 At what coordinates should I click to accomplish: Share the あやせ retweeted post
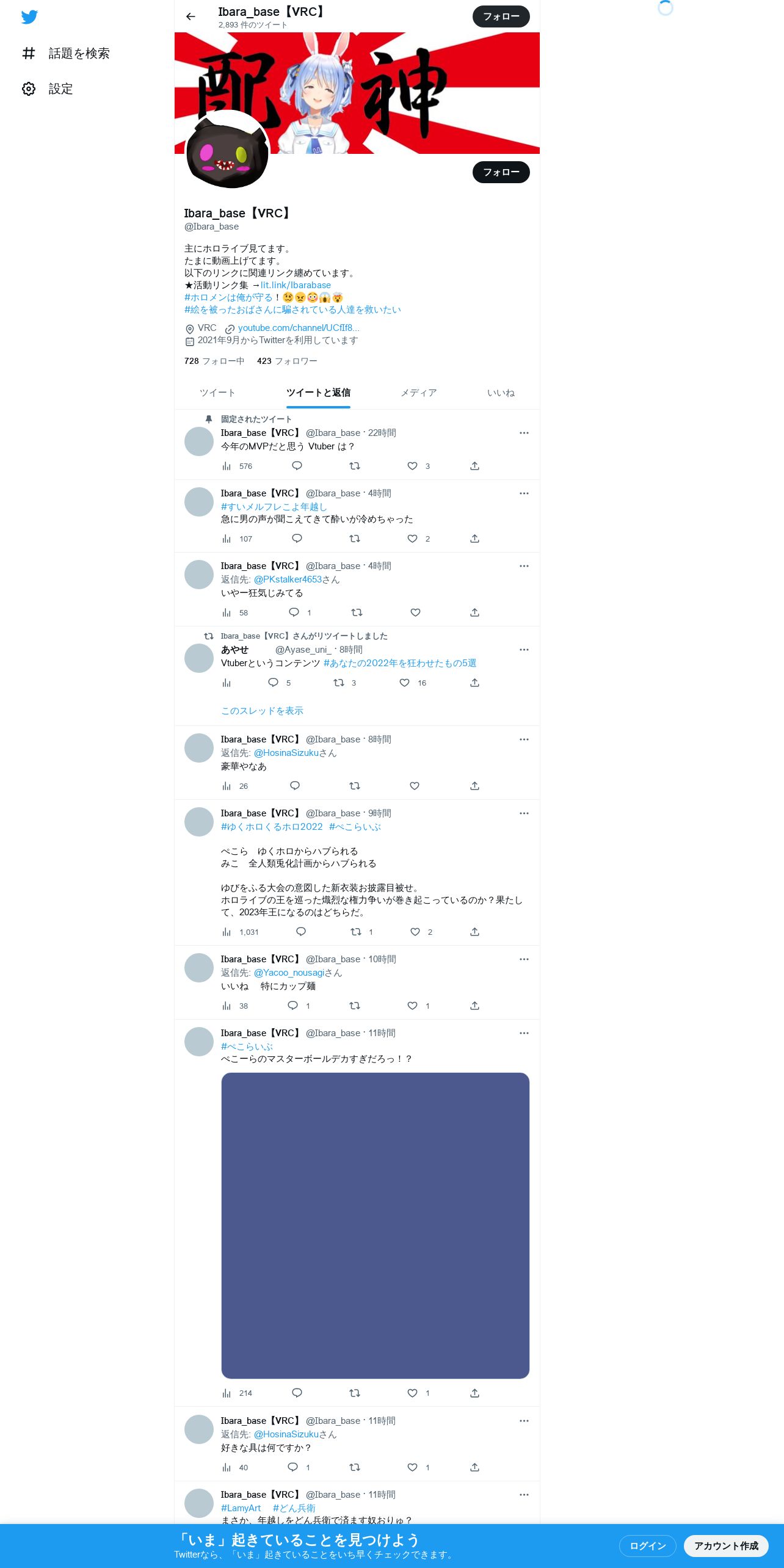[474, 683]
